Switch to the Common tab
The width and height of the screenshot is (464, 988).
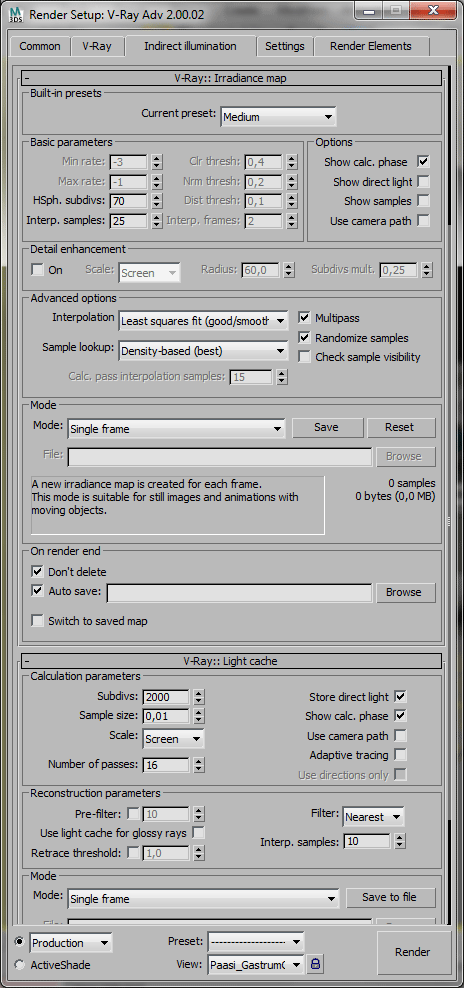tap(40, 46)
